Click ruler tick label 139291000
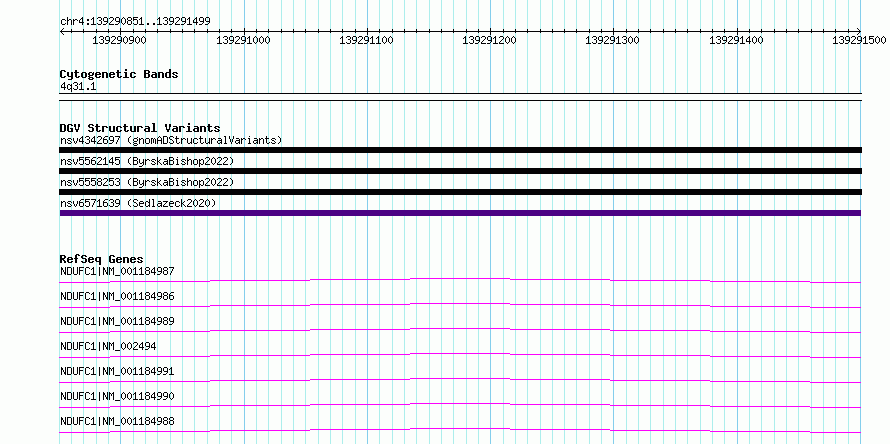The width and height of the screenshot is (890, 444). pyautogui.click(x=244, y=40)
